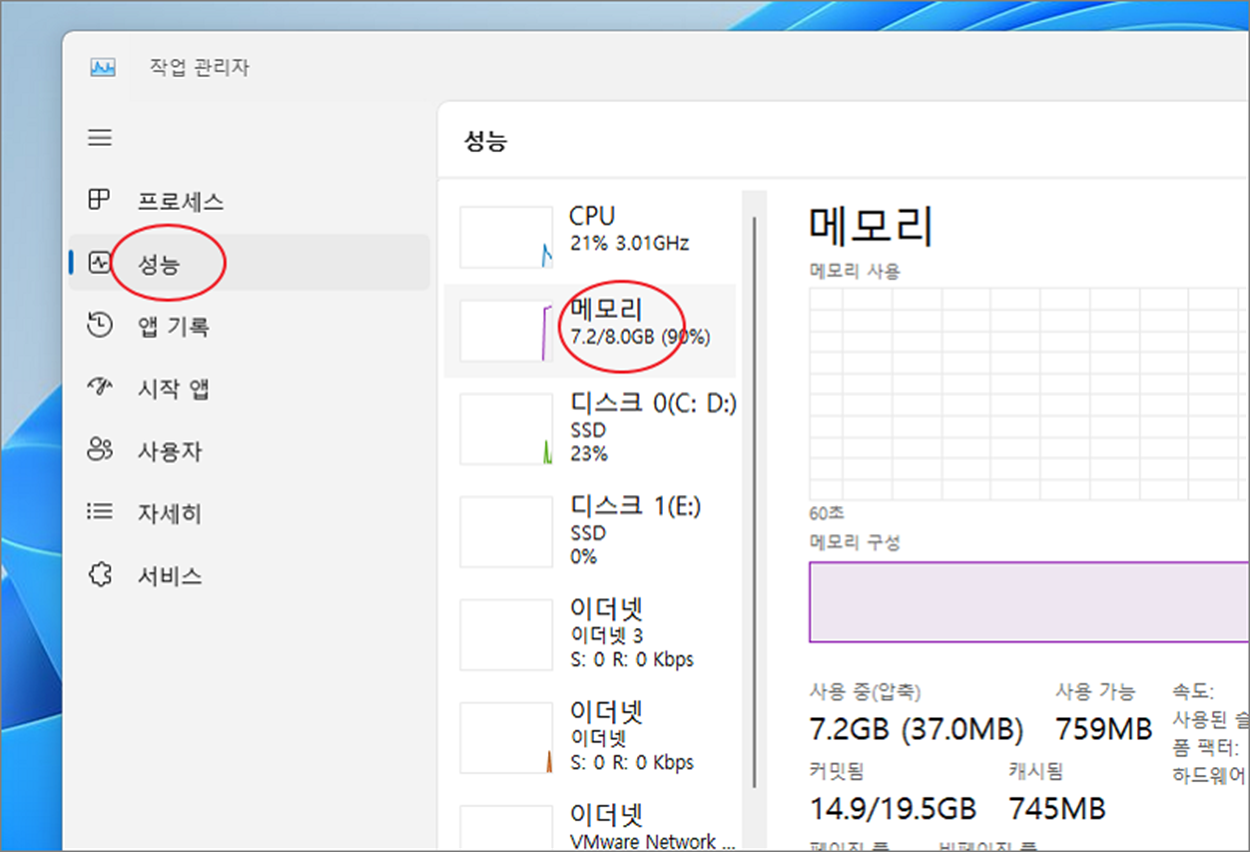Go to 앱 기록 page

249,326
